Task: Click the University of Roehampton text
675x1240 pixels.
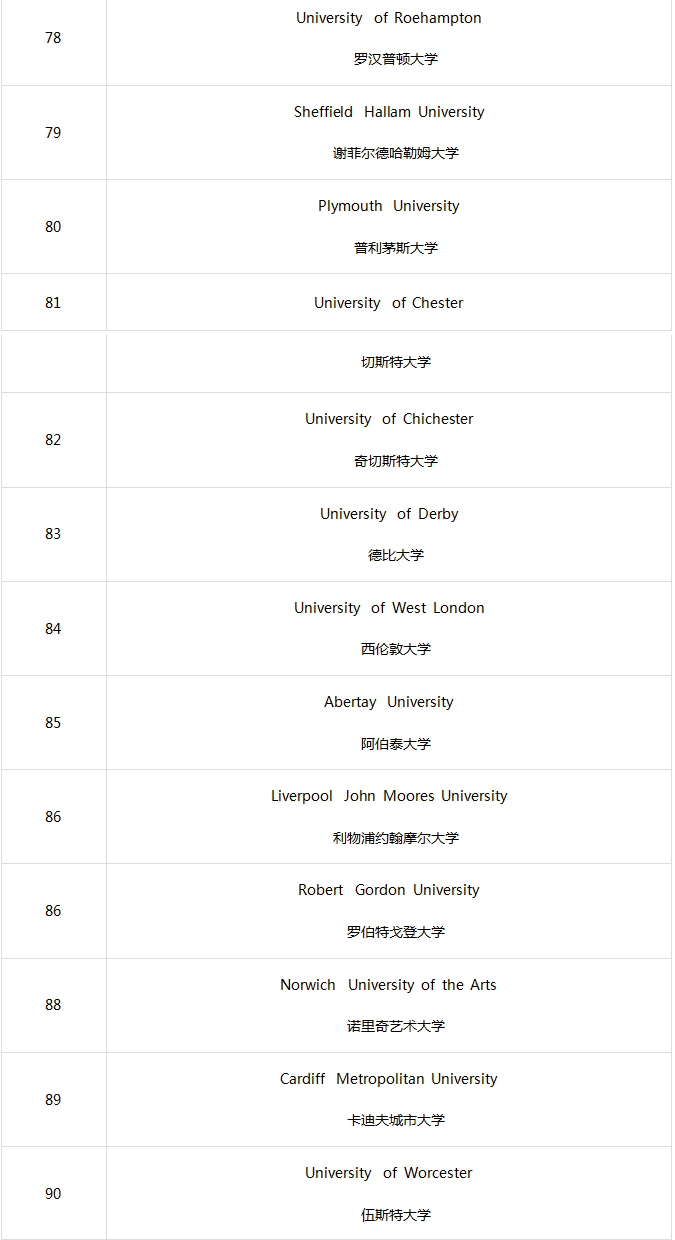Action: (x=388, y=18)
